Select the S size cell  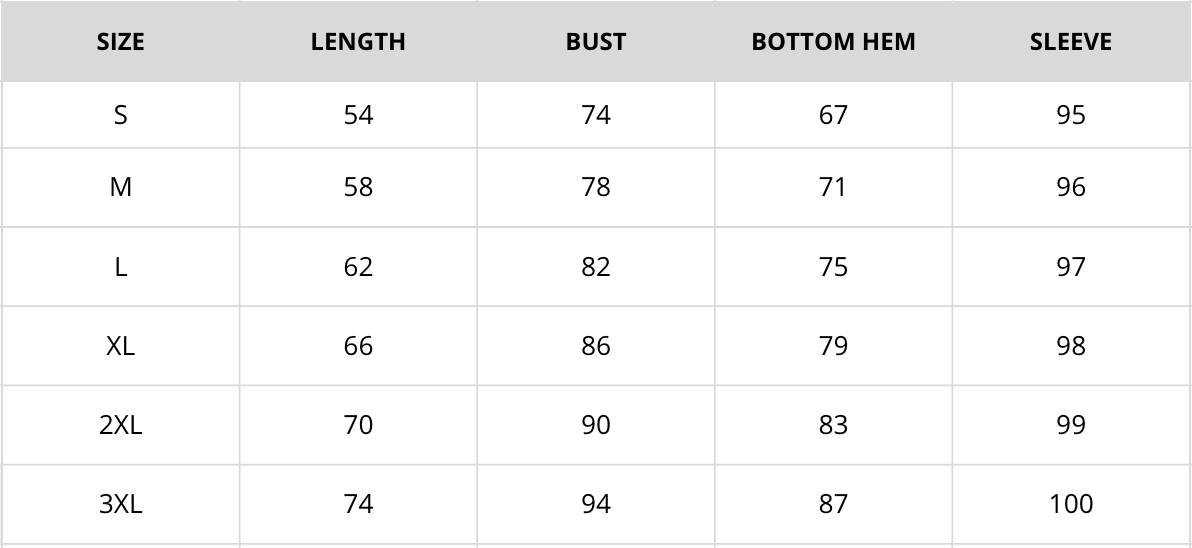point(120,115)
